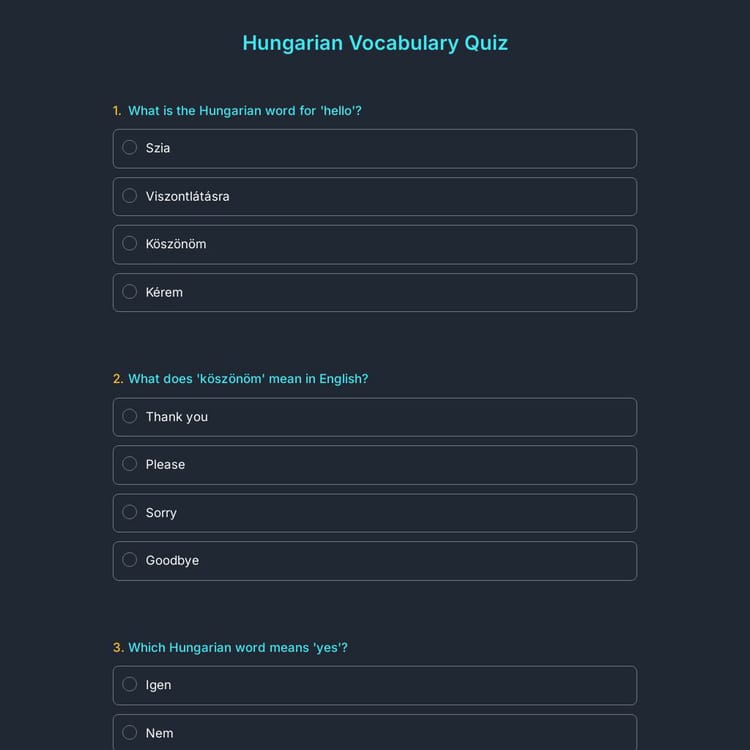Click question 3 text about 'yes'

(x=238, y=648)
